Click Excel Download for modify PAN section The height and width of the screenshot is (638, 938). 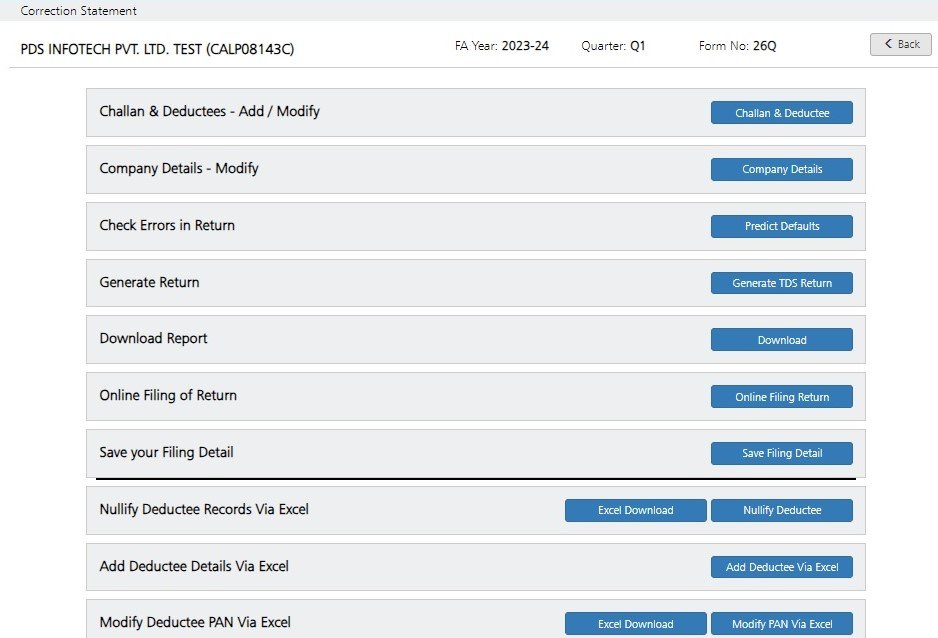(x=635, y=623)
